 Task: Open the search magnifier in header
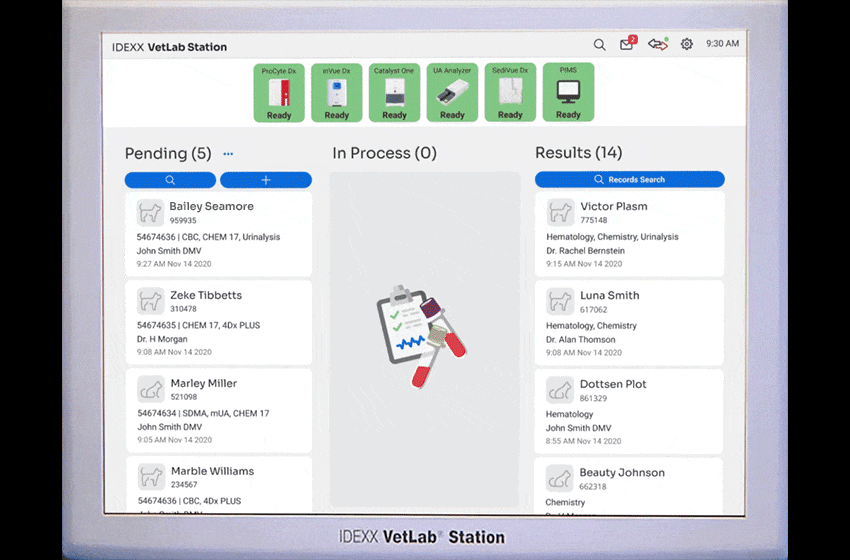[599, 45]
